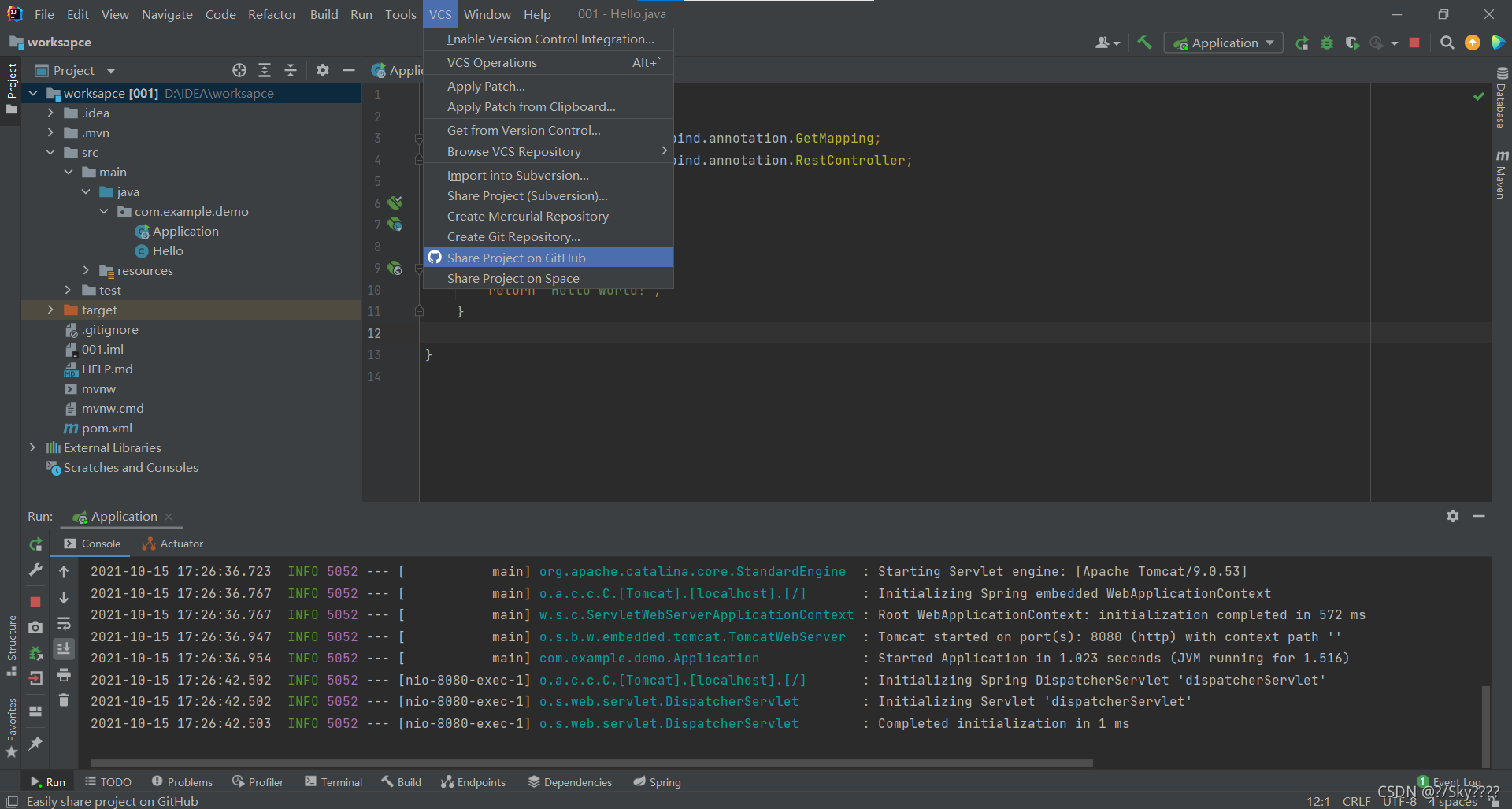
Task: Print console output icon
Action: [x=64, y=675]
